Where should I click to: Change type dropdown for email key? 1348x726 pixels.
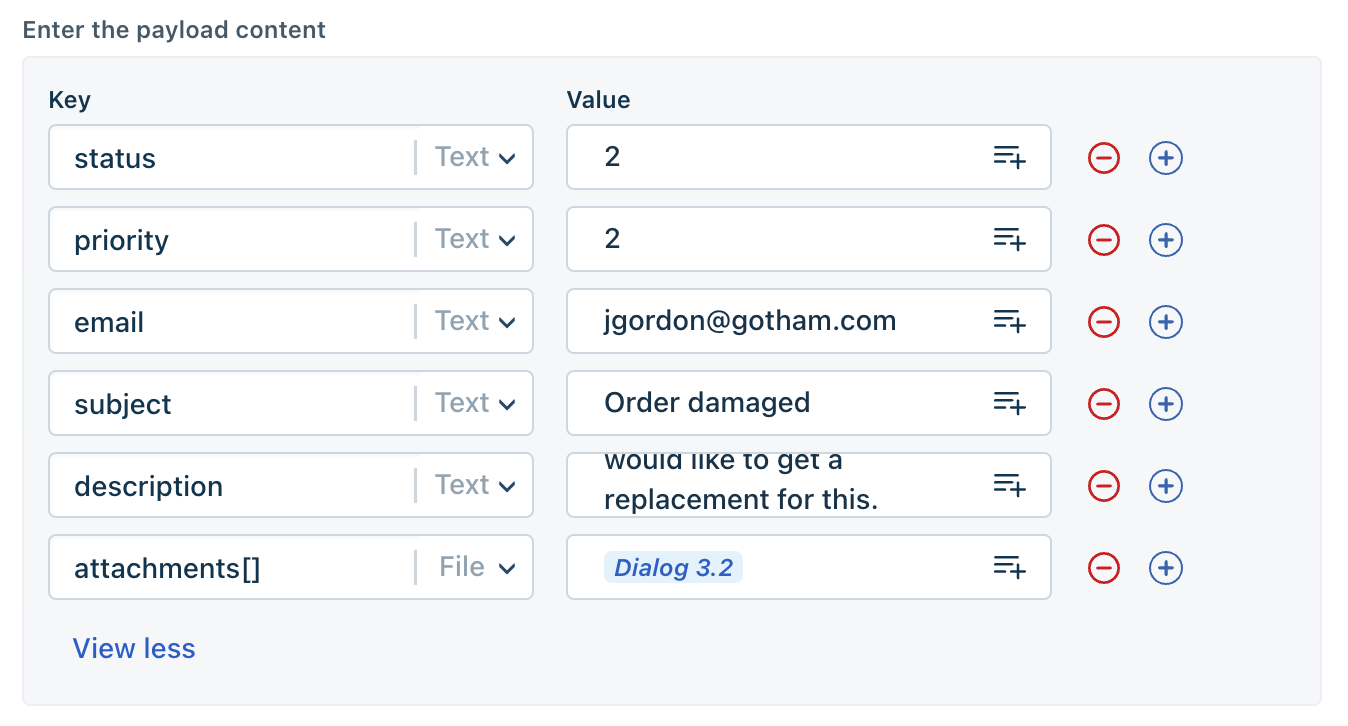tap(475, 321)
